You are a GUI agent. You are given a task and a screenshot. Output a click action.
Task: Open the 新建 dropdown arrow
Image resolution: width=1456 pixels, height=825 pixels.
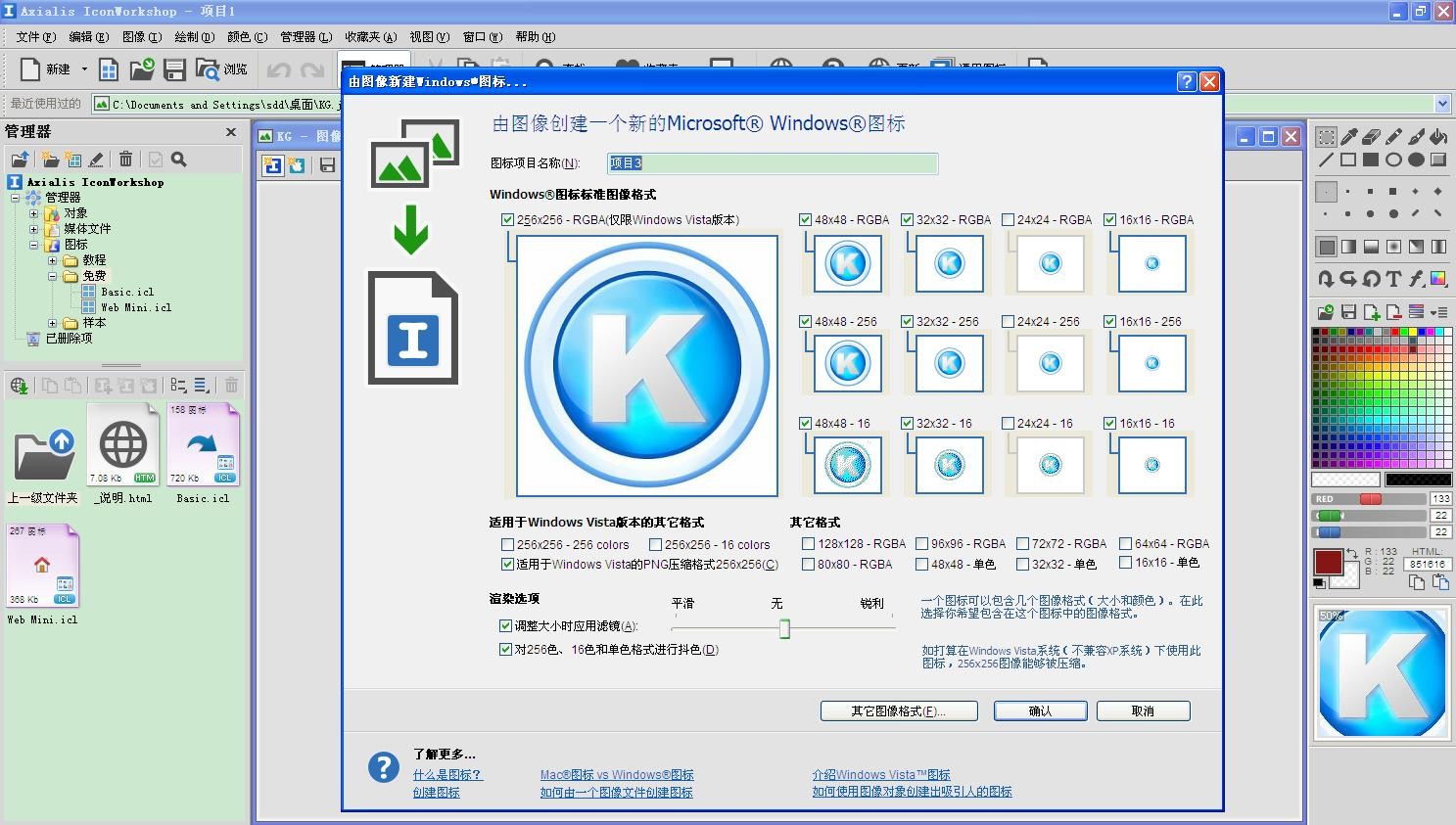tap(84, 69)
